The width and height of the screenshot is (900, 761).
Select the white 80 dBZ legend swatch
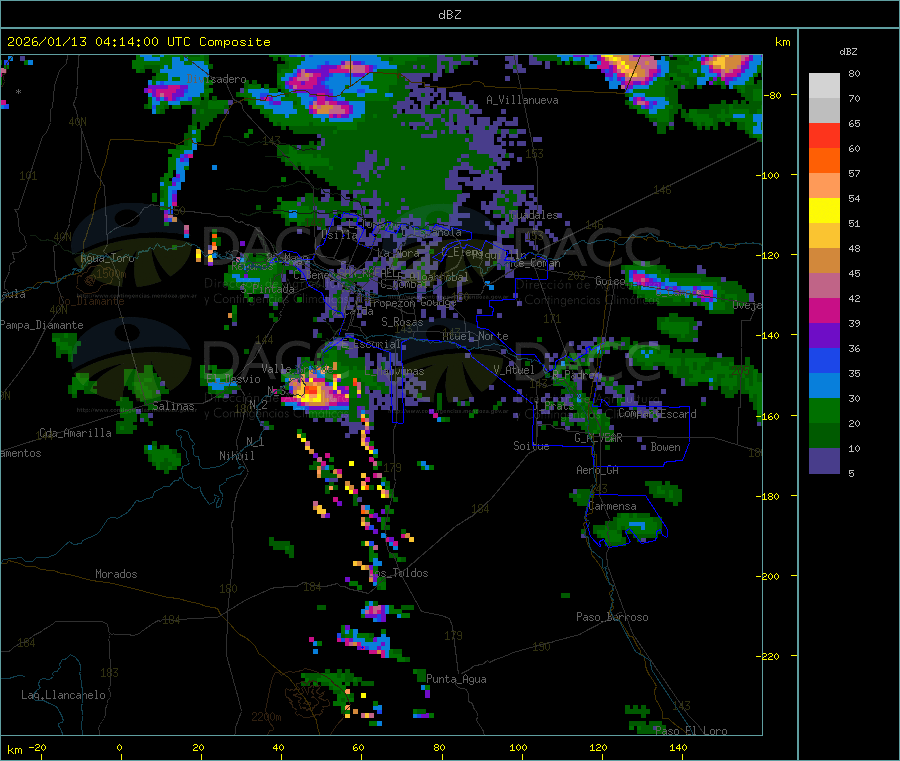click(x=824, y=86)
